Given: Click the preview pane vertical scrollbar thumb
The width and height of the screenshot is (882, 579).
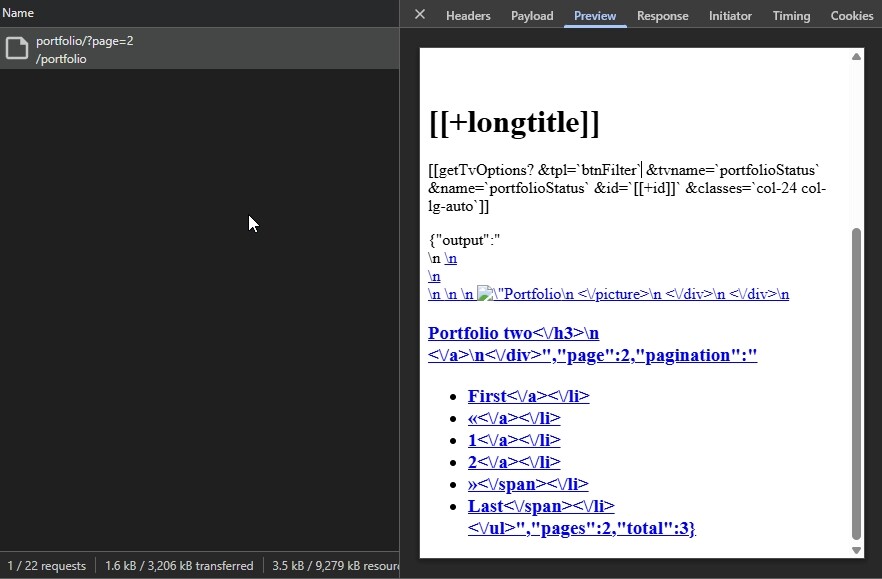Looking at the screenshot, I should pyautogui.click(x=856, y=384).
